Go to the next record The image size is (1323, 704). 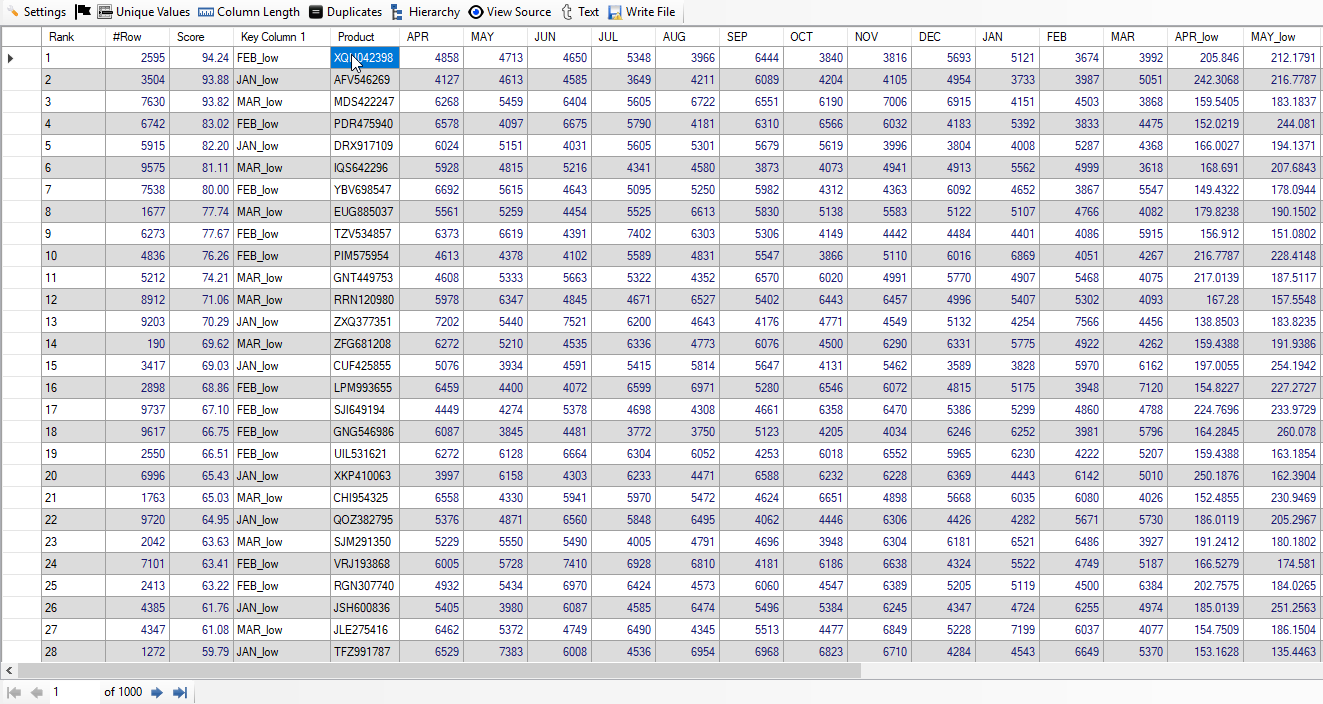(x=157, y=692)
